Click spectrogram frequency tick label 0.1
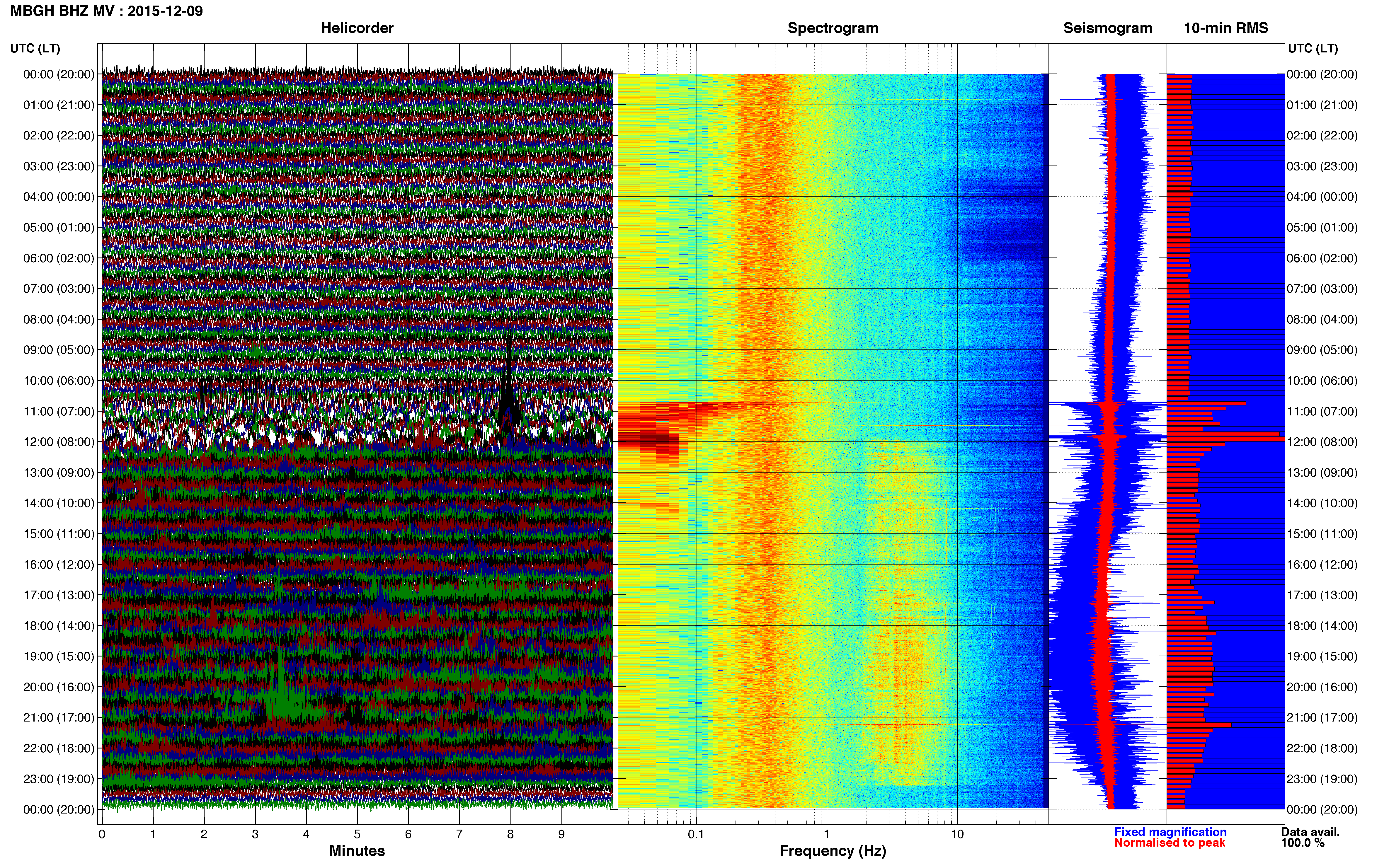 (696, 835)
